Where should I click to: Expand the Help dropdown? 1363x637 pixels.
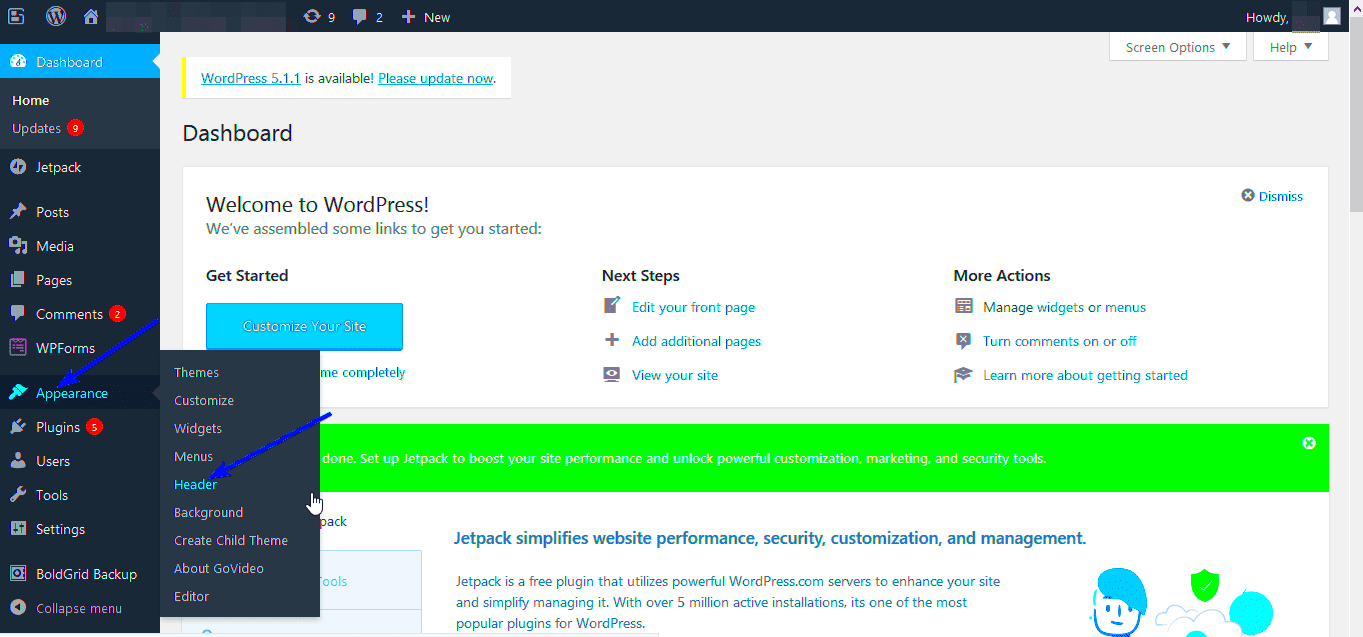pyautogui.click(x=1291, y=47)
